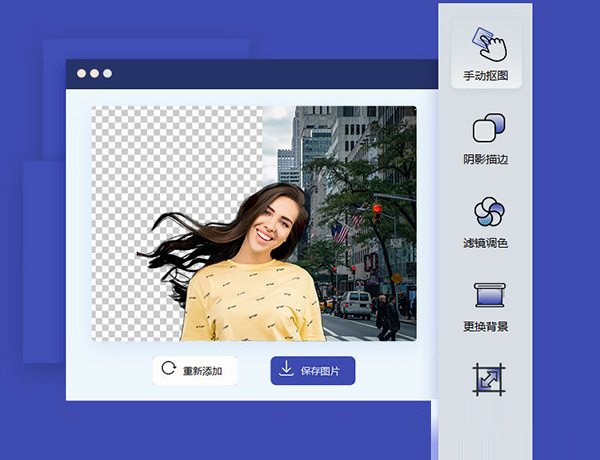Click the third window control dot
The height and width of the screenshot is (460, 600).
[x=108, y=73]
